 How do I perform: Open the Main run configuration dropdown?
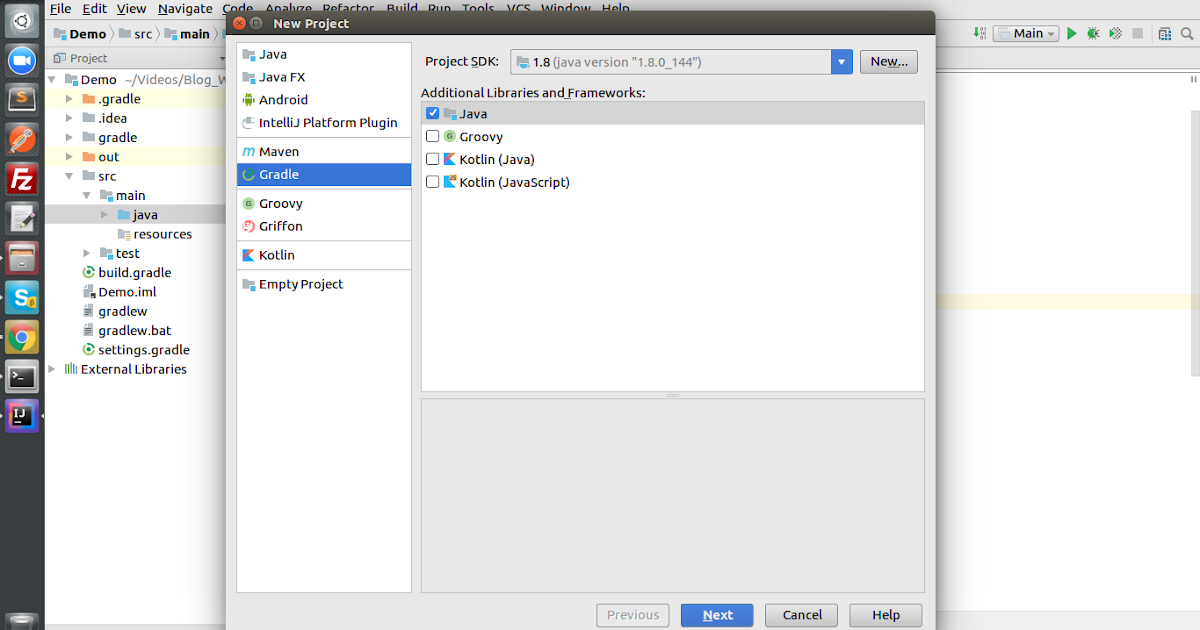(x=1025, y=33)
